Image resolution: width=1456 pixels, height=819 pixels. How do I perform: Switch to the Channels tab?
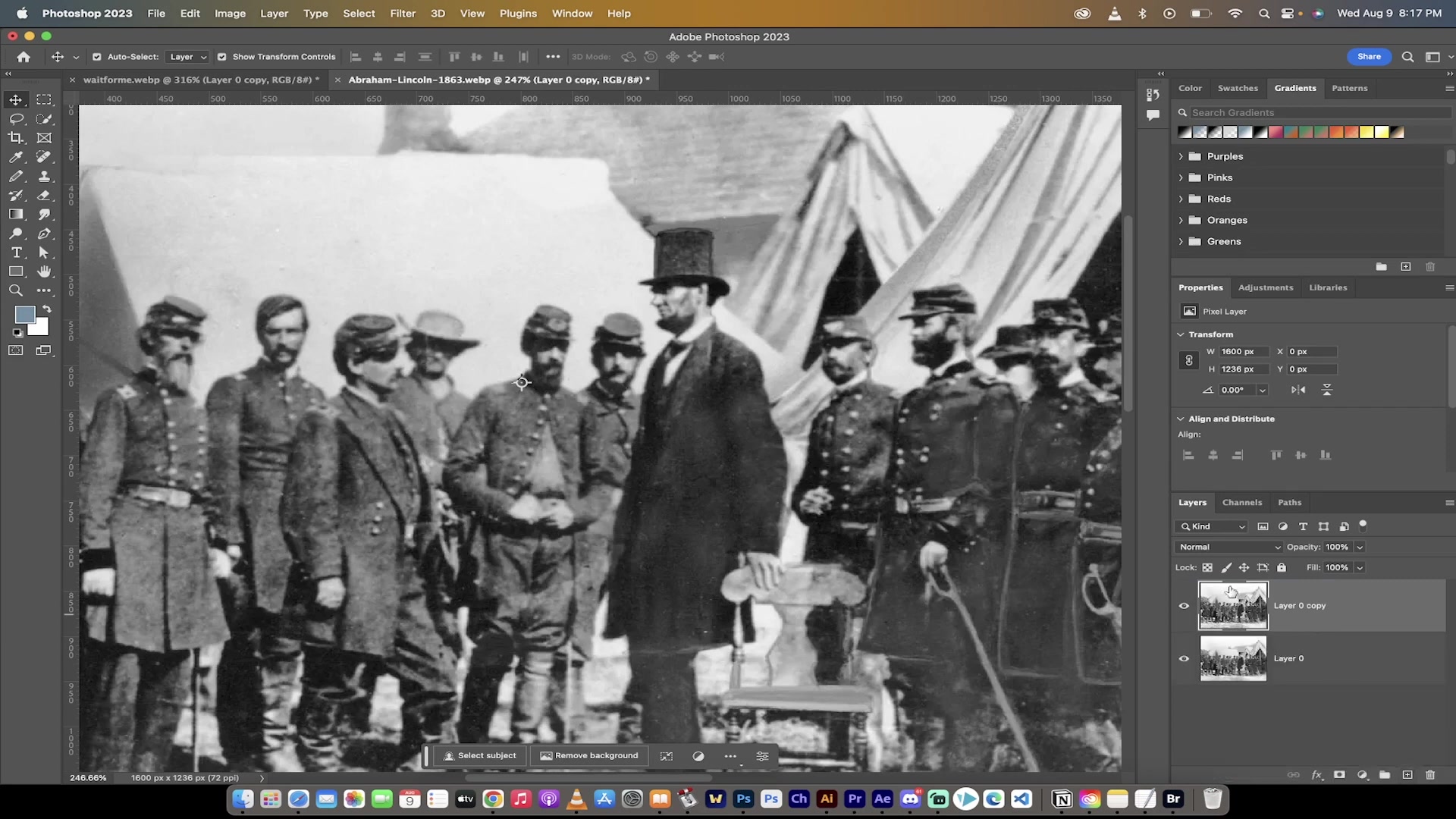click(1242, 502)
